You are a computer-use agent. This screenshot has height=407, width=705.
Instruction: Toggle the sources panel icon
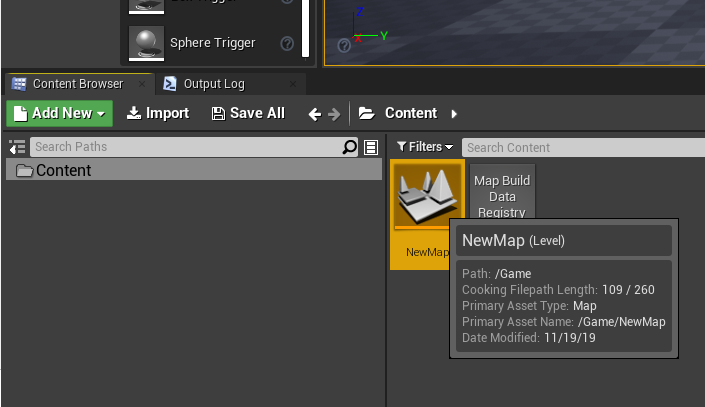[x=17, y=147]
